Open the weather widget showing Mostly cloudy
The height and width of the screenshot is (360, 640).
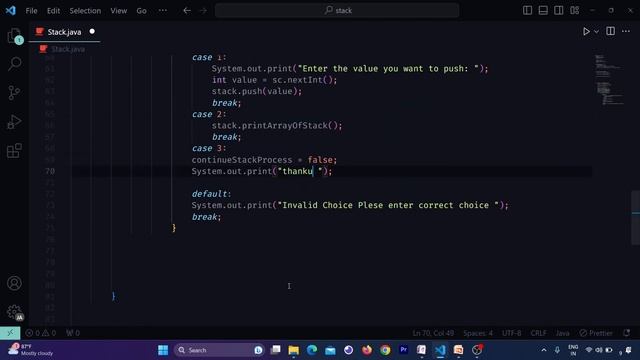click(x=31, y=350)
